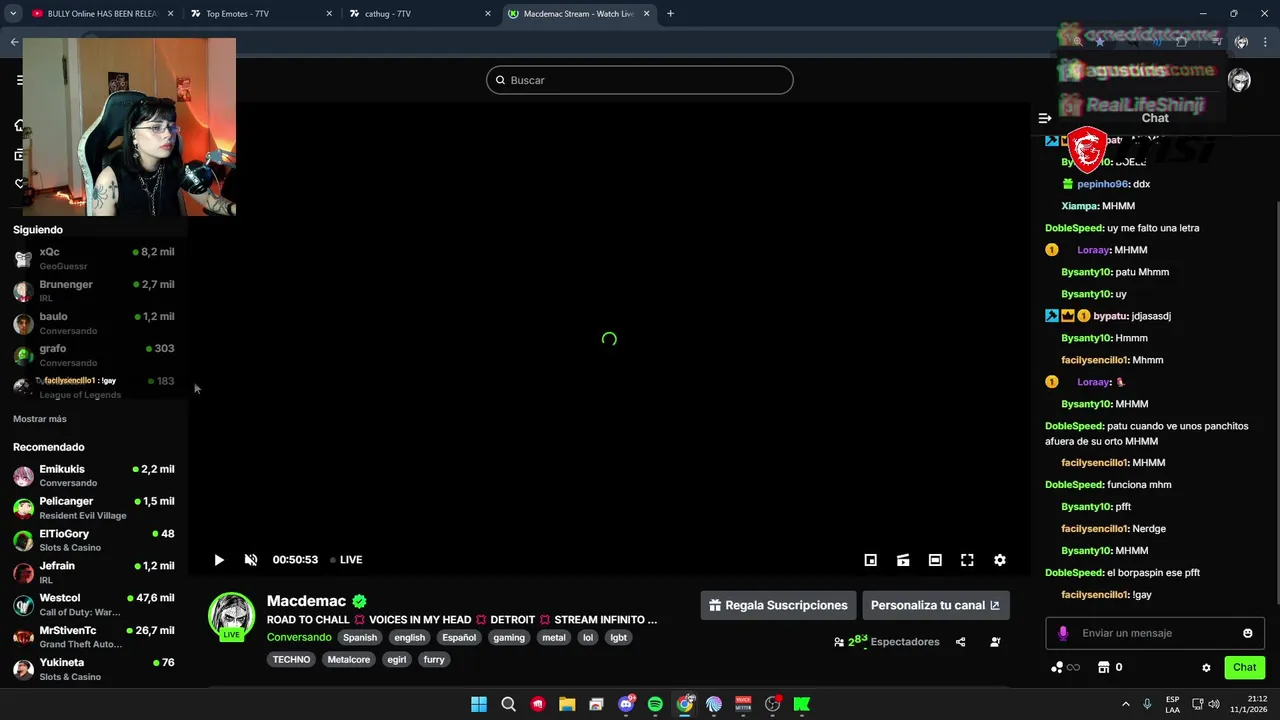Image resolution: width=1280 pixels, height=720 pixels.
Task: Jump to the LIVE indicator in the player
Action: pyautogui.click(x=347, y=560)
